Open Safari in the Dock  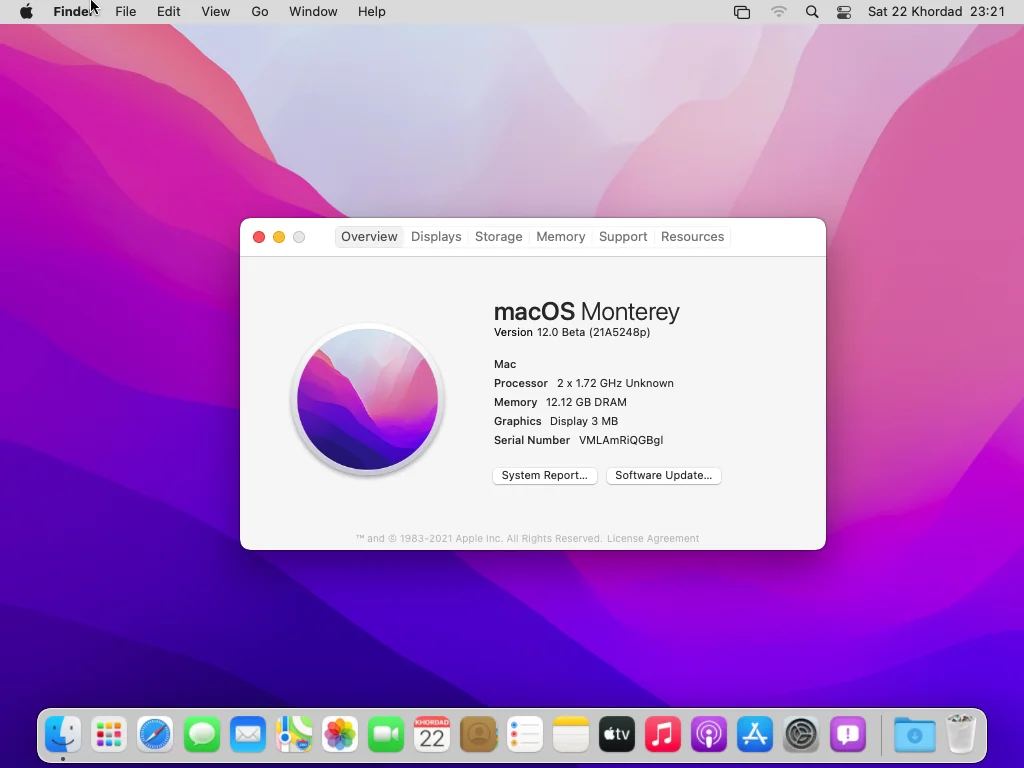[x=155, y=735]
